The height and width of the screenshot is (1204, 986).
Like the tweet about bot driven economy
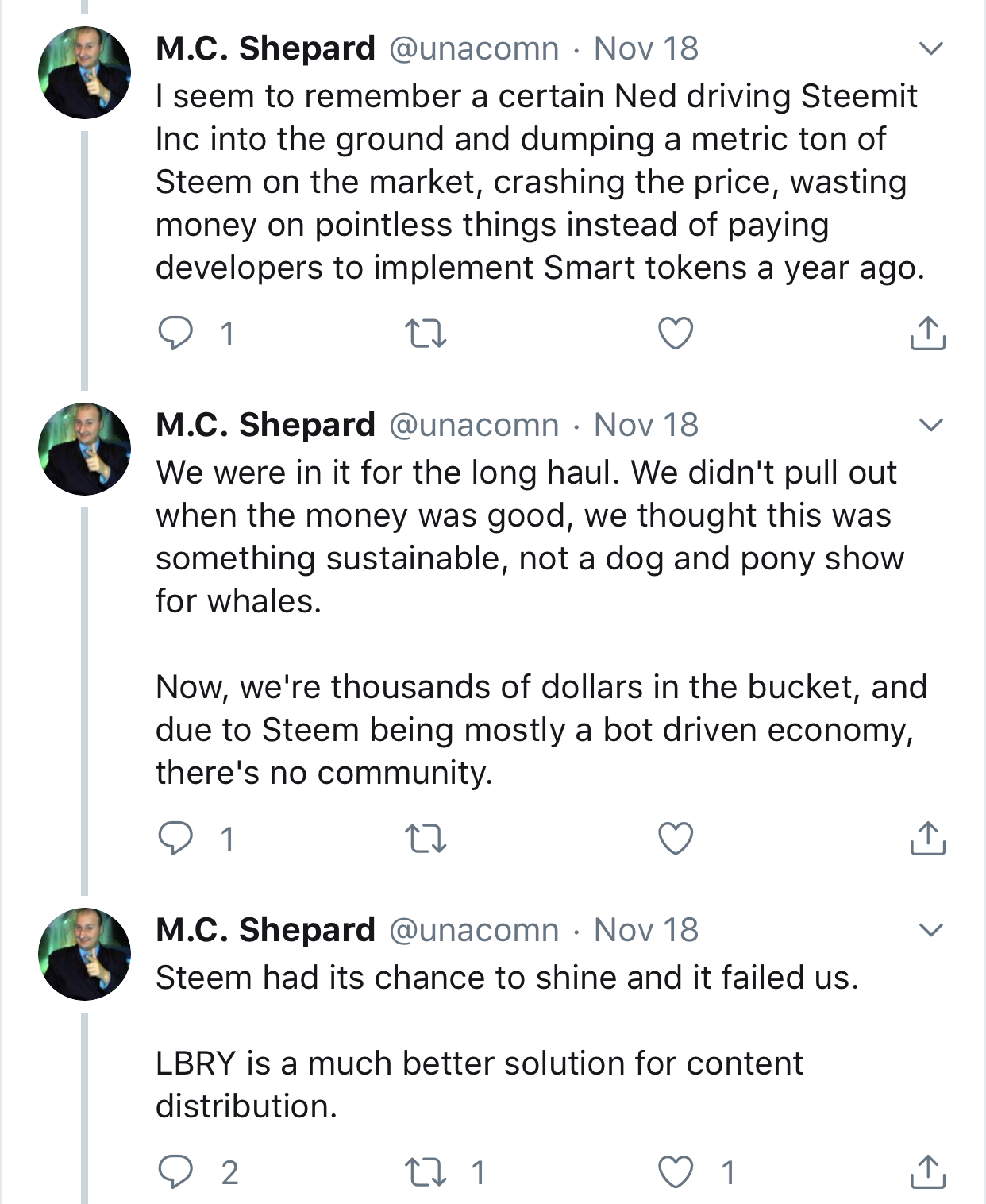[676, 839]
